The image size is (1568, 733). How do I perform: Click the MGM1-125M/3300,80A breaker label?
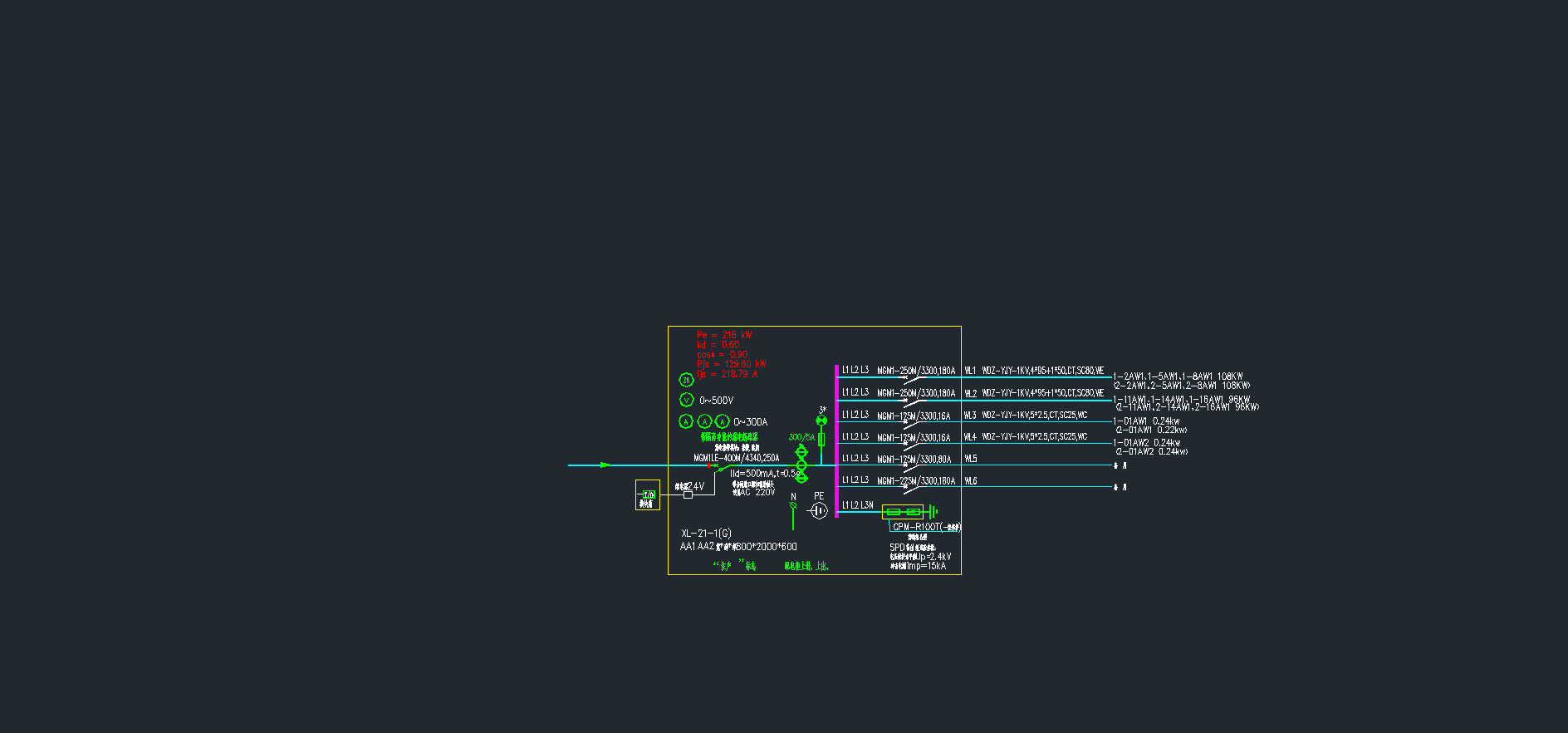tap(914, 460)
